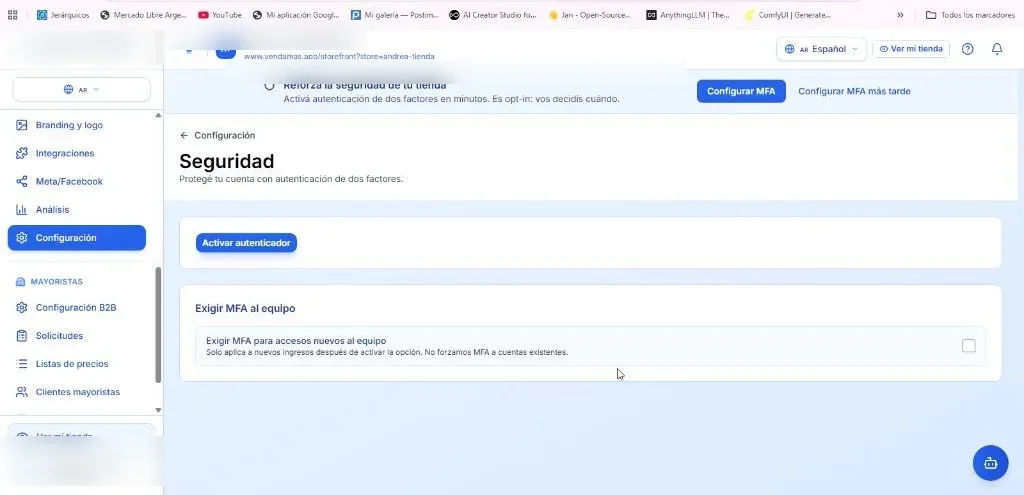Click sidebar scroll up arrow
Viewport: 1024px width, 495px height.
click(x=157, y=116)
